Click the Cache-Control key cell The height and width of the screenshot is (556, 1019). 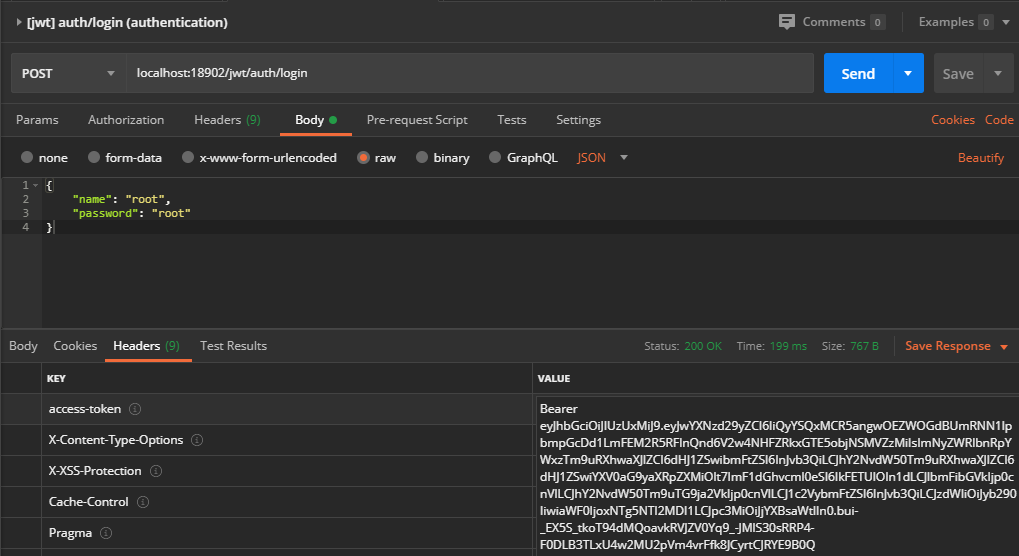287,502
